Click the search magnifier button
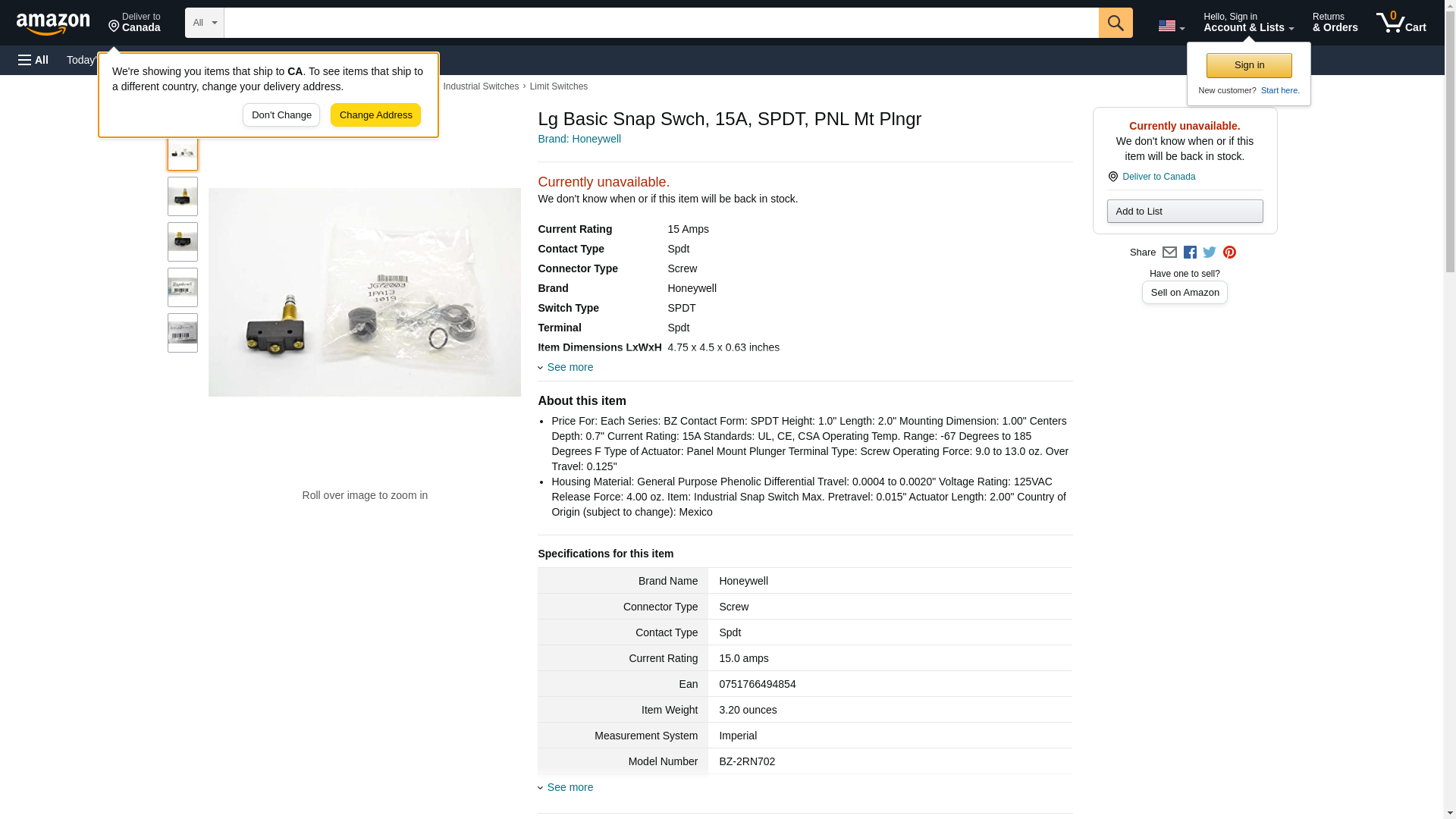 pyautogui.click(x=1115, y=23)
